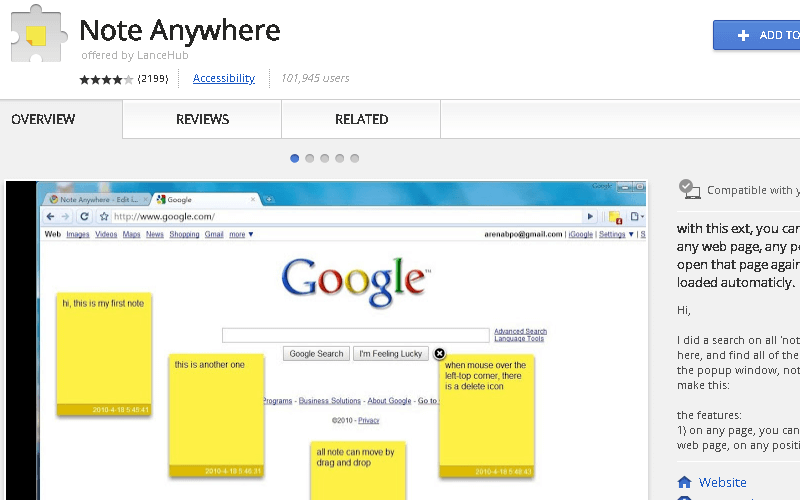Select the third carousel dot
800x500 pixels.
tap(324, 158)
